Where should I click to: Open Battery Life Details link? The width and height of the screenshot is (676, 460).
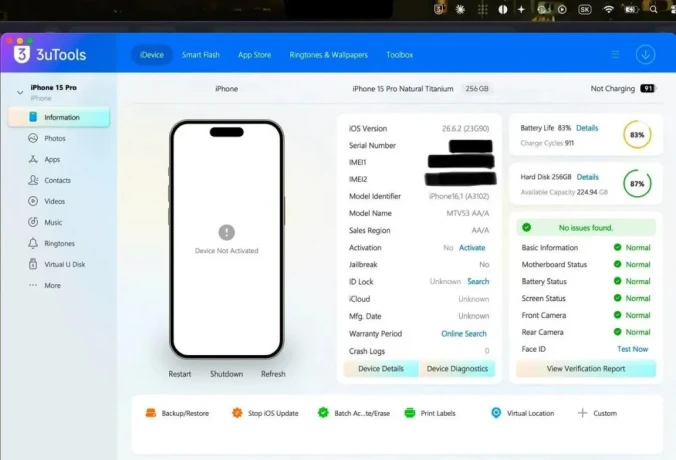[x=587, y=128]
